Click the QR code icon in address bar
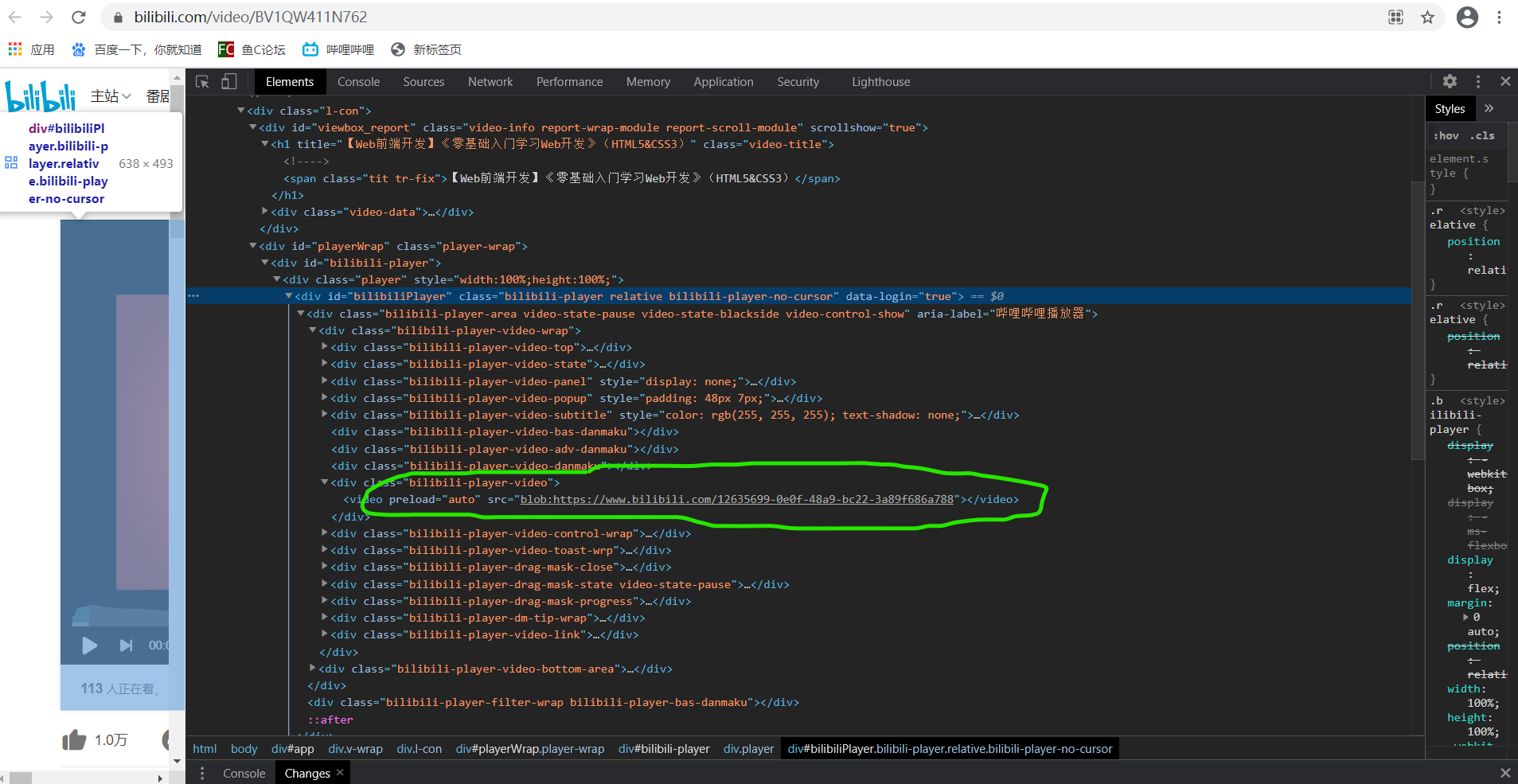Image resolution: width=1518 pixels, height=784 pixels. pos(1395,18)
